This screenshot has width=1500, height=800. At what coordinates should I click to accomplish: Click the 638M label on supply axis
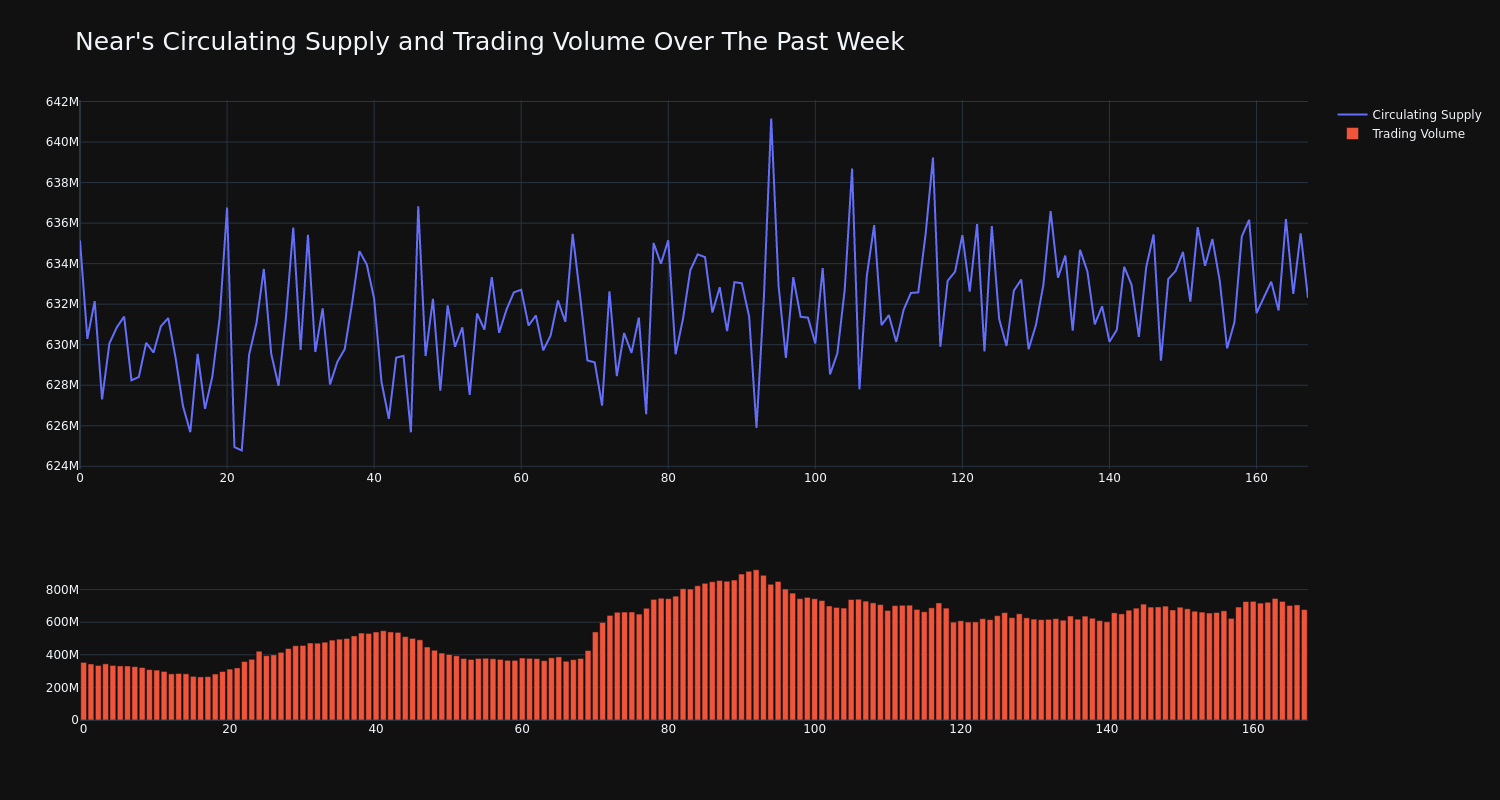coord(62,182)
